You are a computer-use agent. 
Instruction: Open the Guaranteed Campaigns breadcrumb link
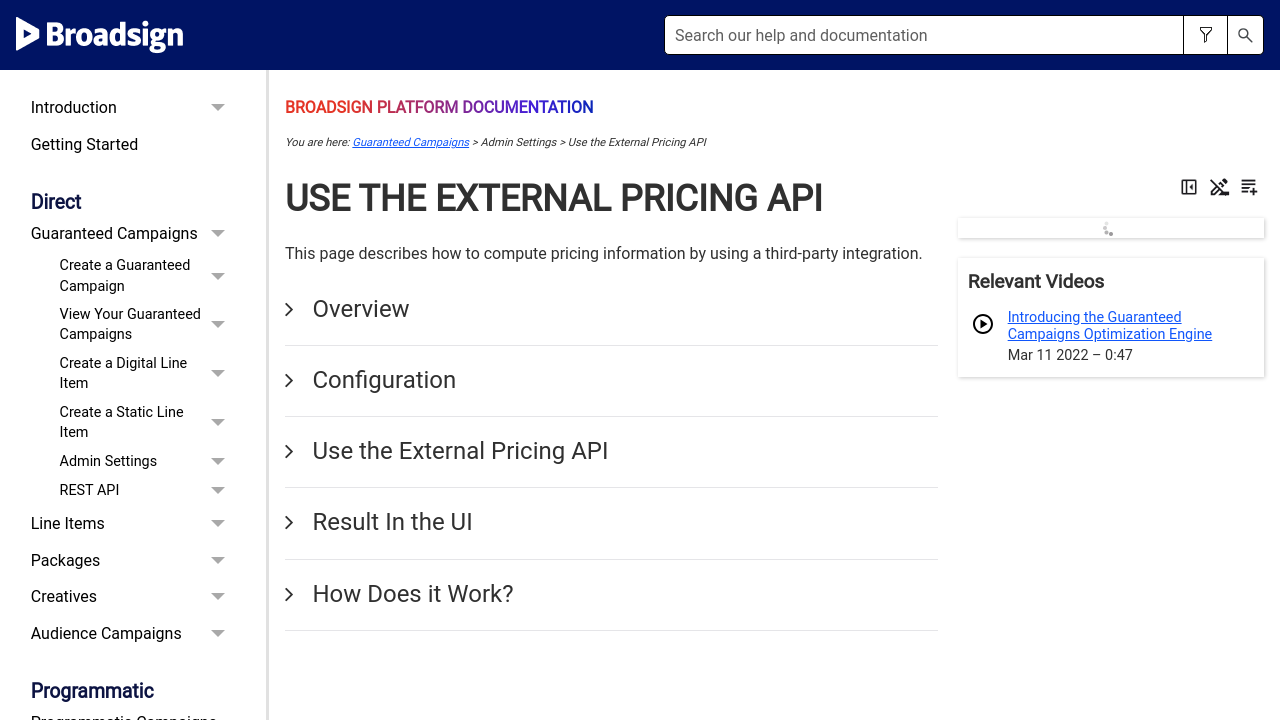point(411,143)
